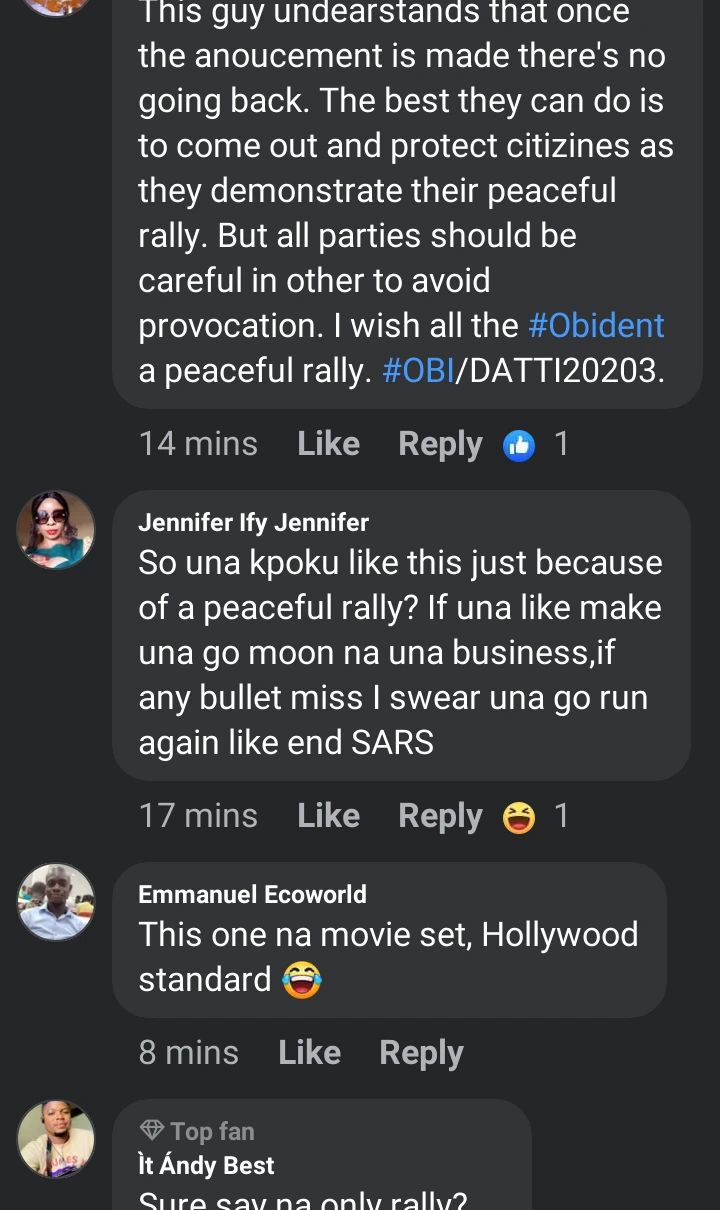The height and width of the screenshot is (1210, 720).
Task: Click the Top fan diamond badge icon
Action: click(152, 1131)
